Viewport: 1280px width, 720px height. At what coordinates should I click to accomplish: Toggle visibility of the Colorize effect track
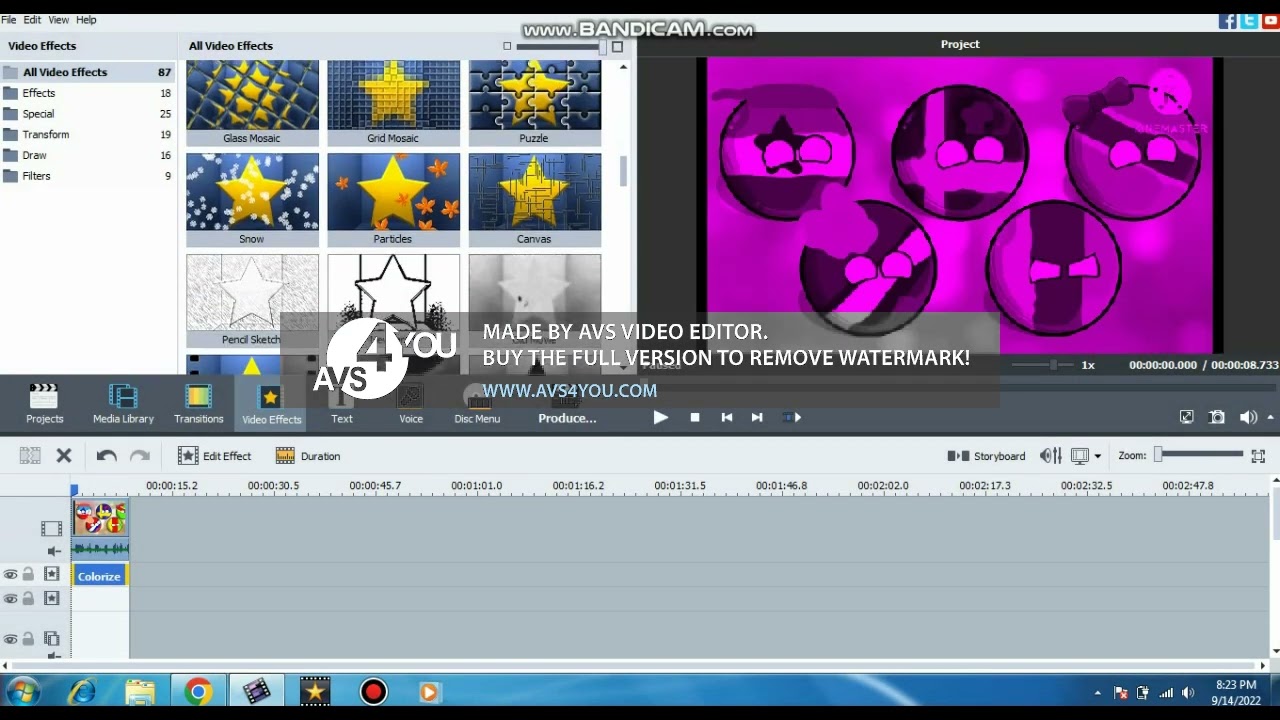point(10,574)
